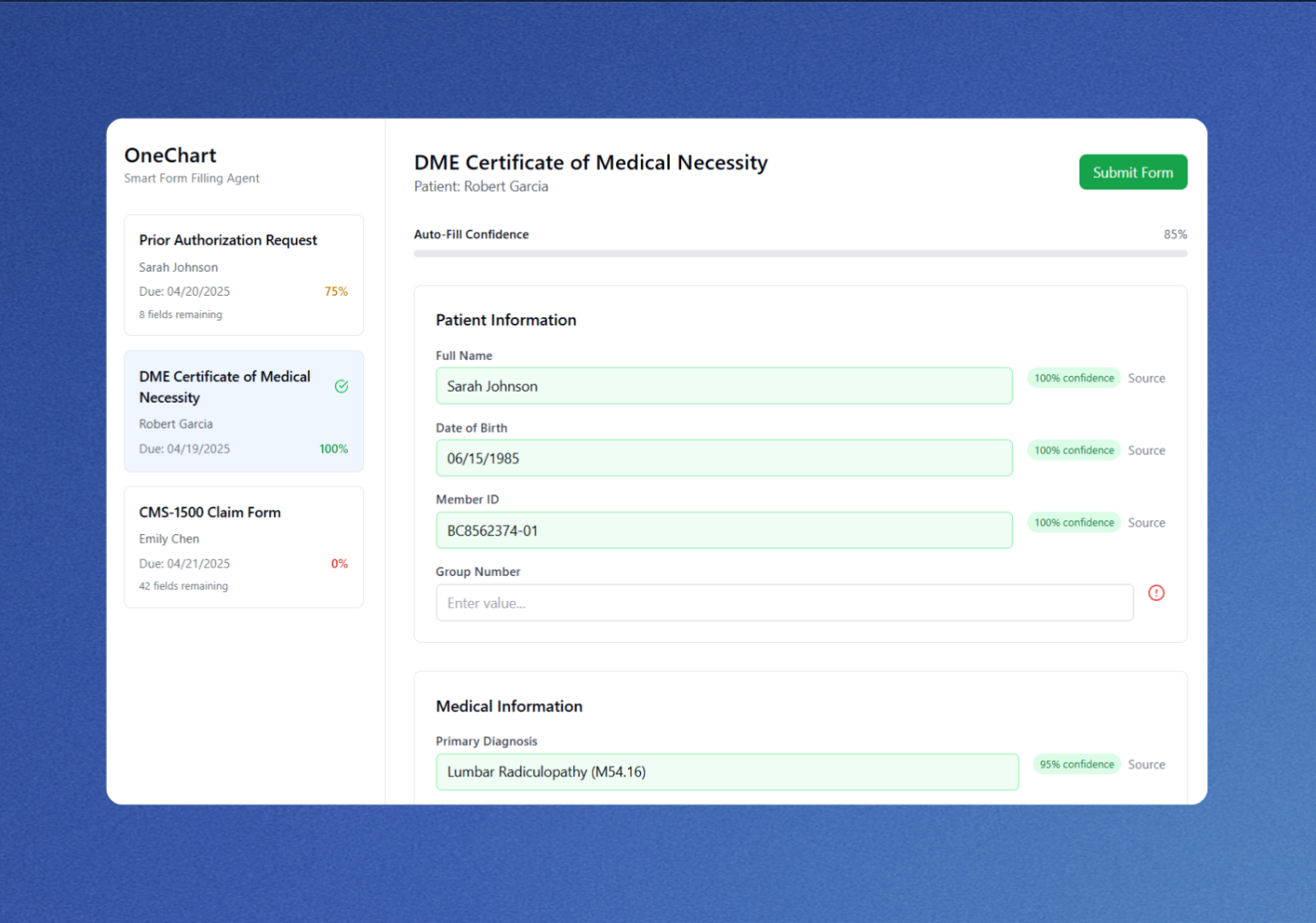
Task: Click the Auto-Fill Confidence progress bar
Action: tap(800, 253)
